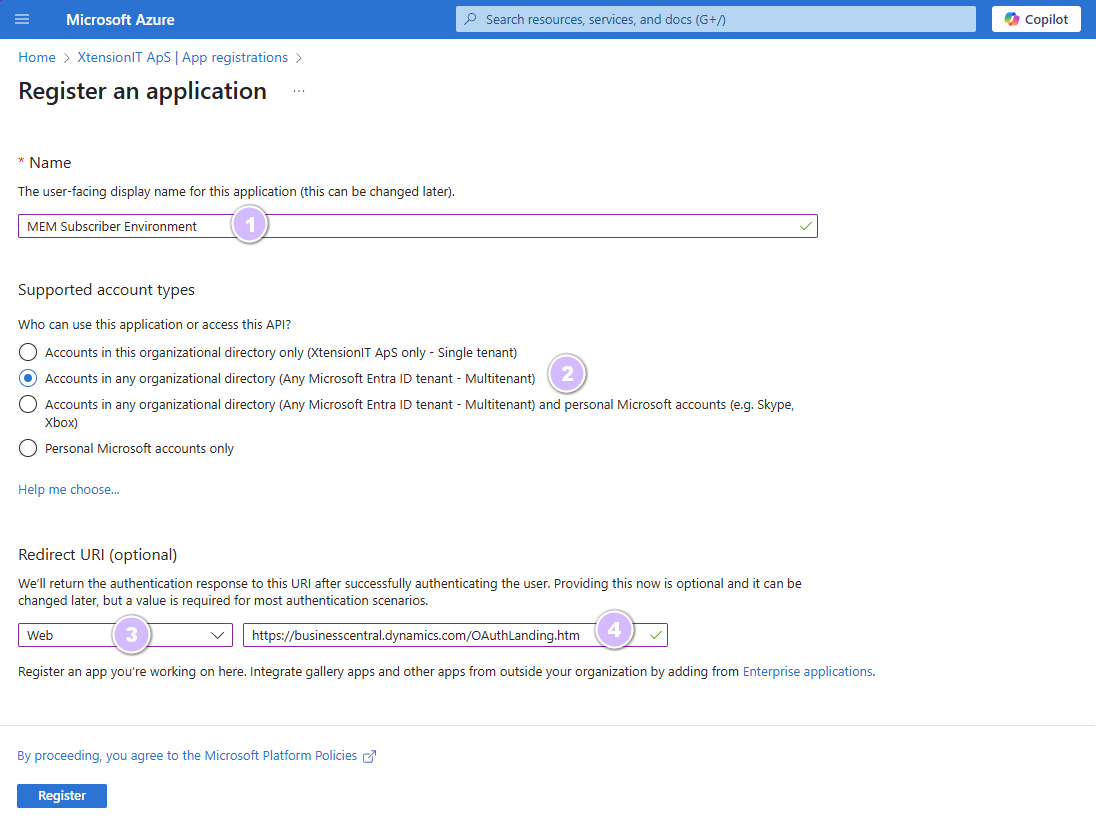Open XtensionIT ApS App registrations breadcrumb
1096x825 pixels.
tap(182, 58)
